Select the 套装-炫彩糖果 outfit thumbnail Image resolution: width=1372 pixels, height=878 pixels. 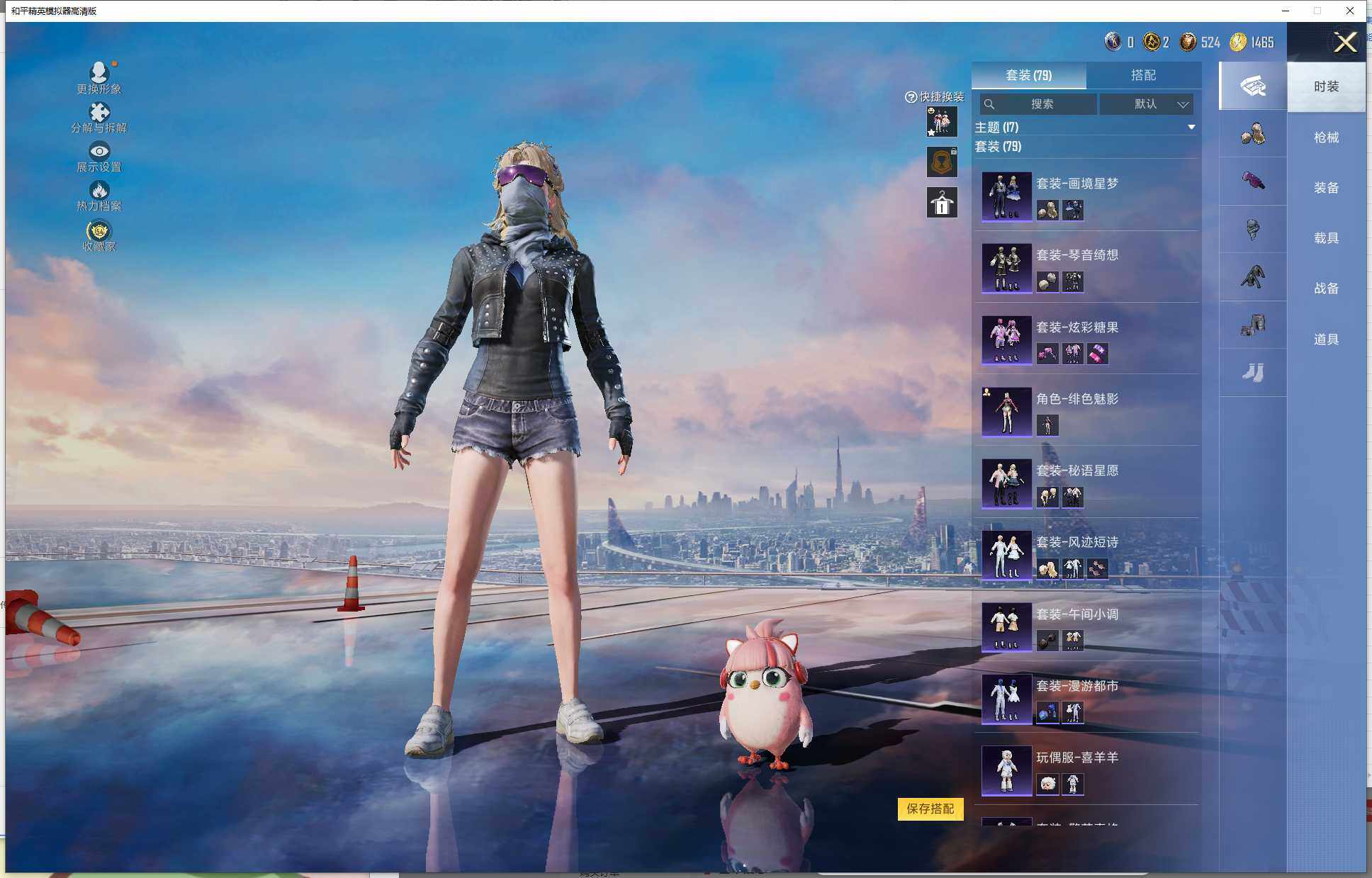1006,339
